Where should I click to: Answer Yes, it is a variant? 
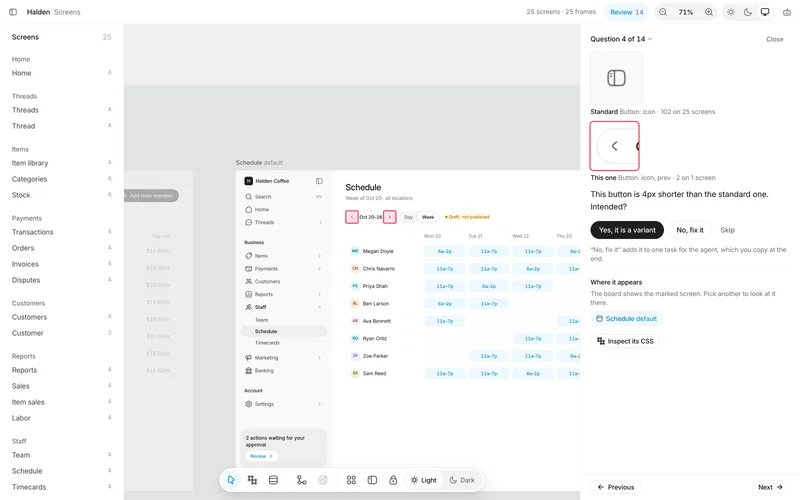pos(627,230)
